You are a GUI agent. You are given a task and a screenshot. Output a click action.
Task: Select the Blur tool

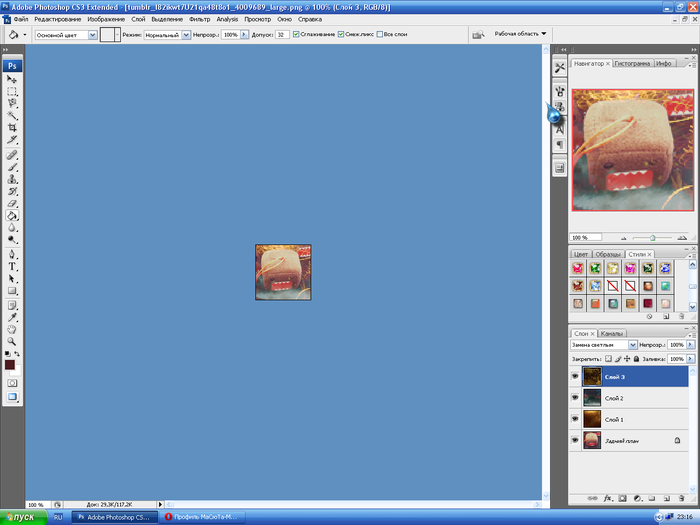point(12,228)
